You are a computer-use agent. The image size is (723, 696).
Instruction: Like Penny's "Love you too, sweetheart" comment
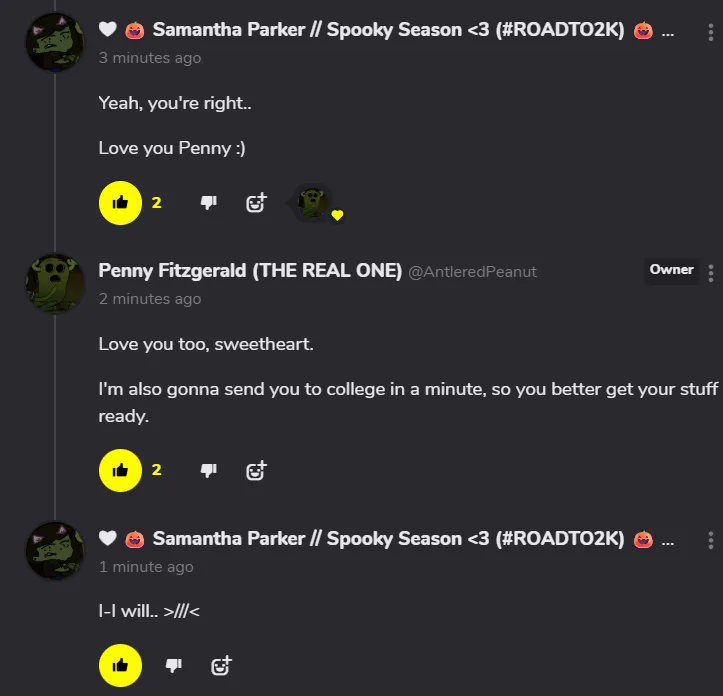click(120, 470)
